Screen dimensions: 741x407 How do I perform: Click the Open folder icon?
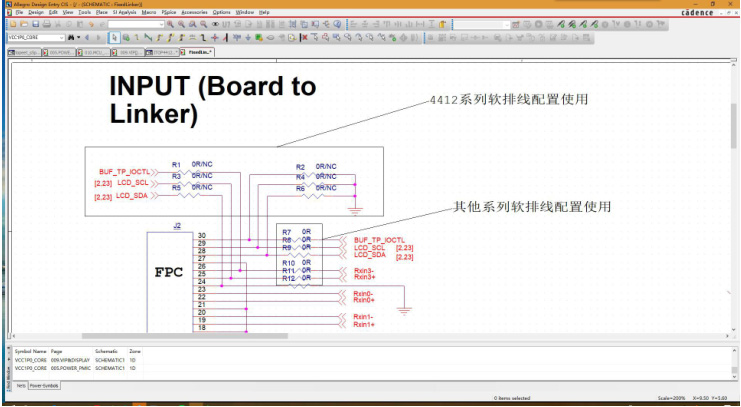pyautogui.click(x=24, y=24)
